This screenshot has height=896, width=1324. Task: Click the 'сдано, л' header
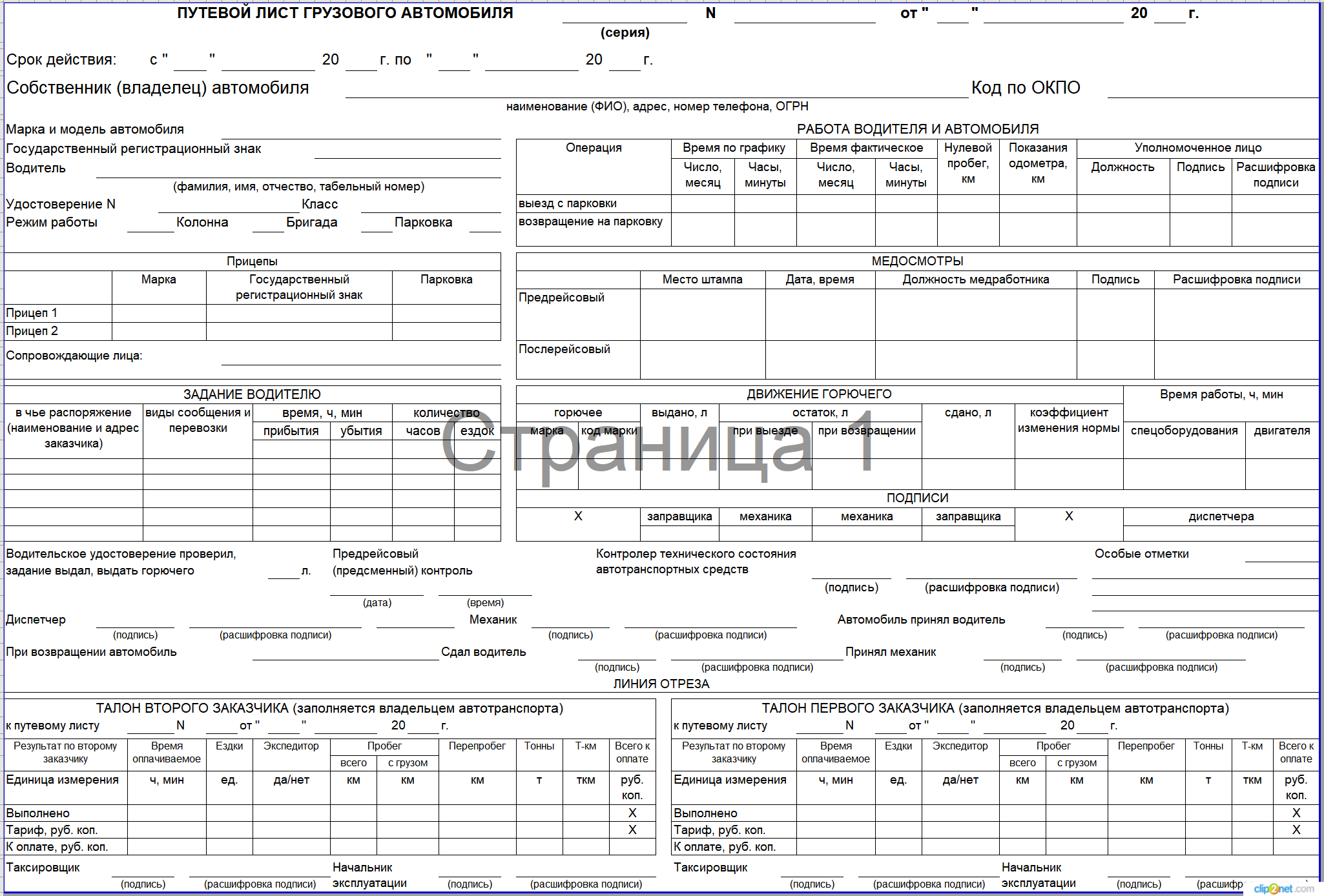coord(968,412)
